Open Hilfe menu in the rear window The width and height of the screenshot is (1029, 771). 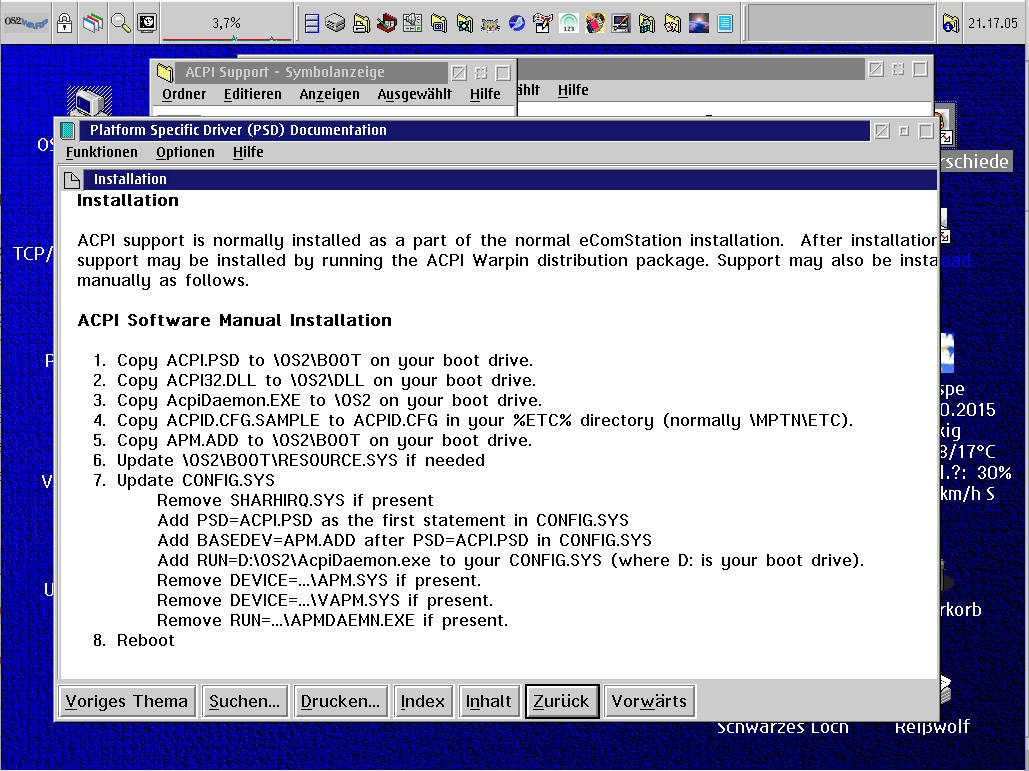[573, 91]
